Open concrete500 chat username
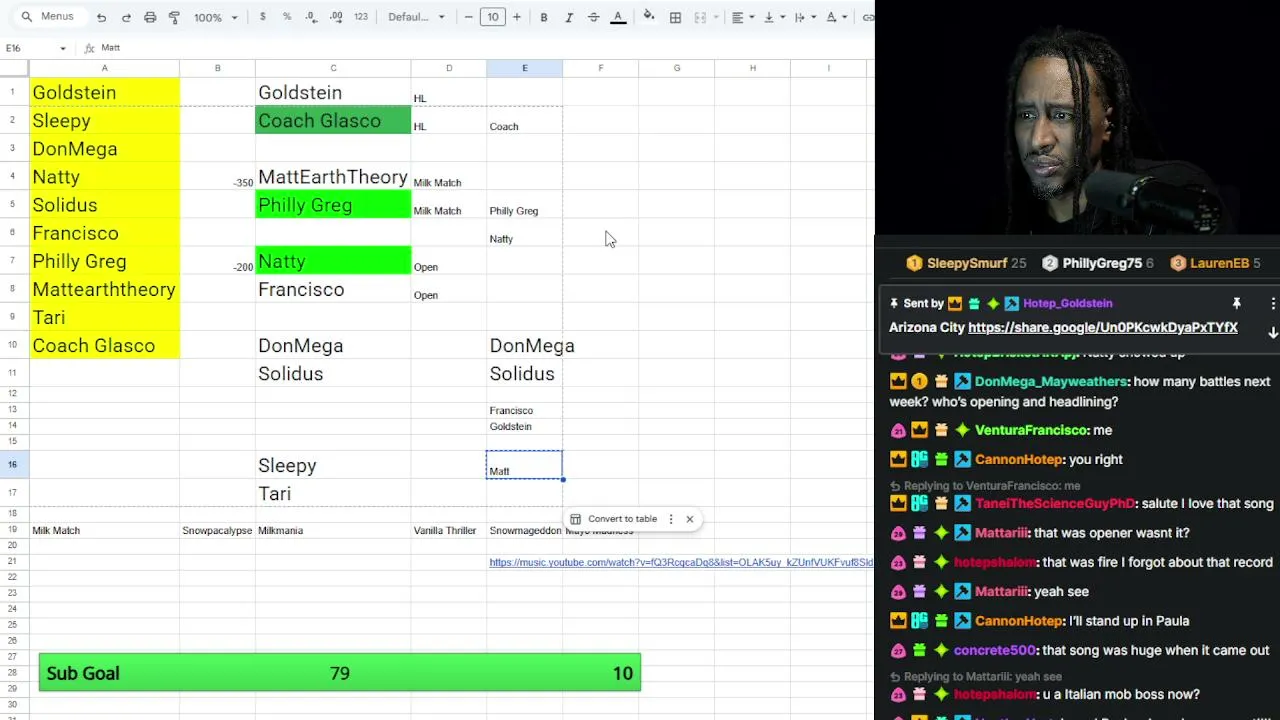 click(995, 650)
